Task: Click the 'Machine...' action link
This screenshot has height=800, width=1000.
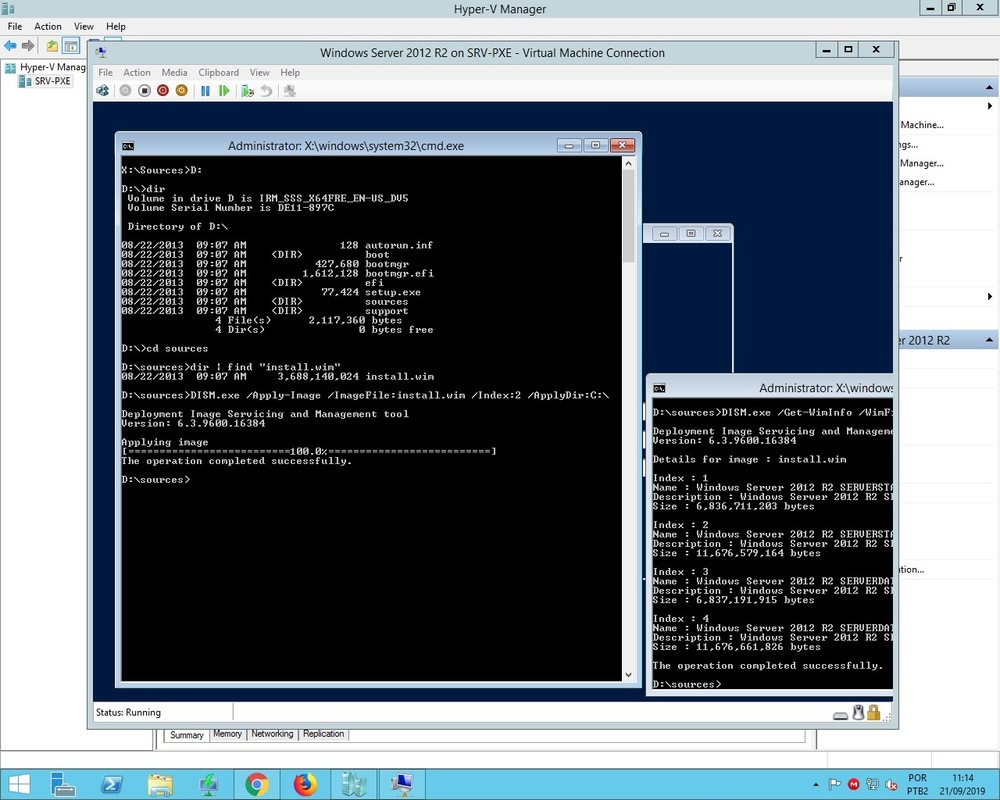Action: pyautogui.click(x=922, y=125)
